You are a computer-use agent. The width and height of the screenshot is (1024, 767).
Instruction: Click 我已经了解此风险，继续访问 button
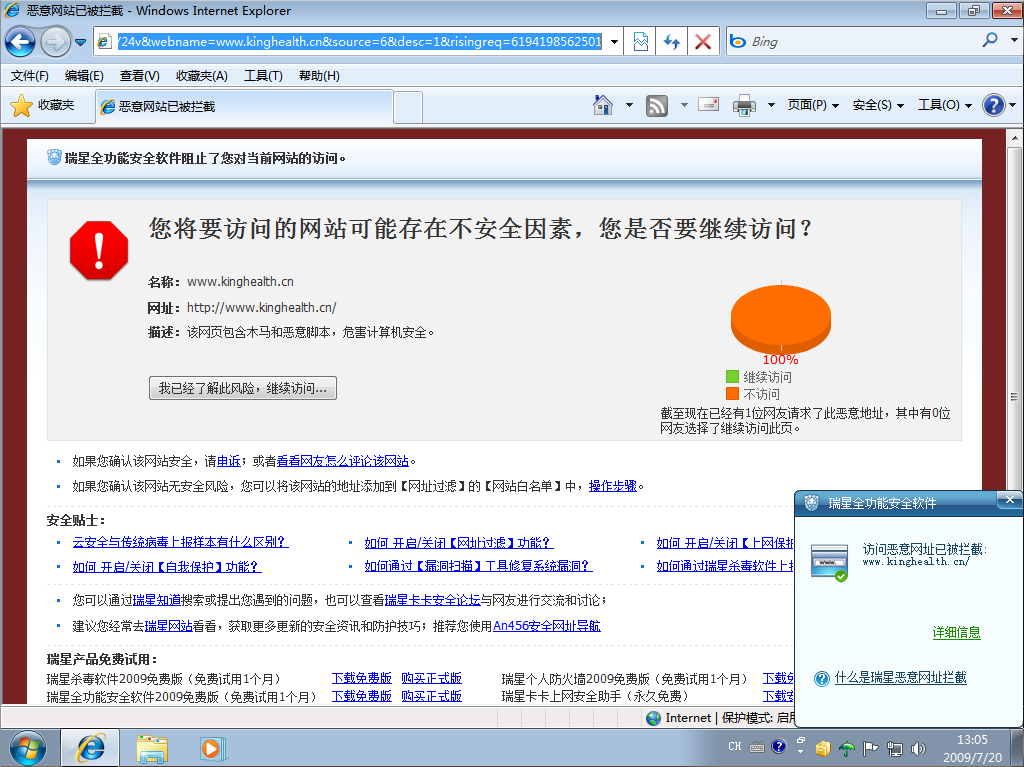click(x=243, y=388)
